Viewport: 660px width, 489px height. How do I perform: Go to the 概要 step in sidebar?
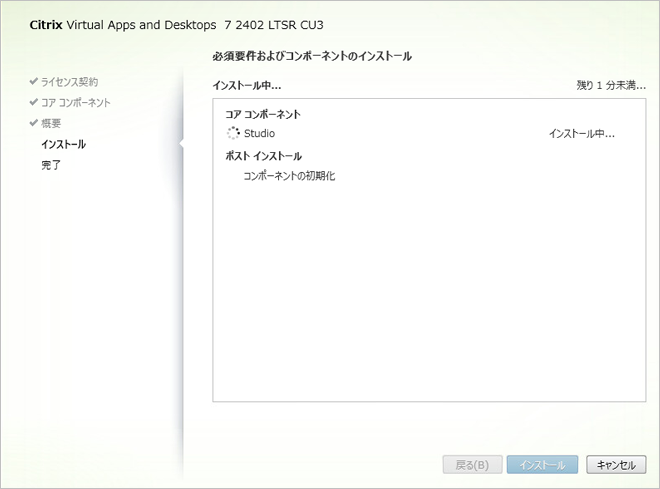(51, 123)
